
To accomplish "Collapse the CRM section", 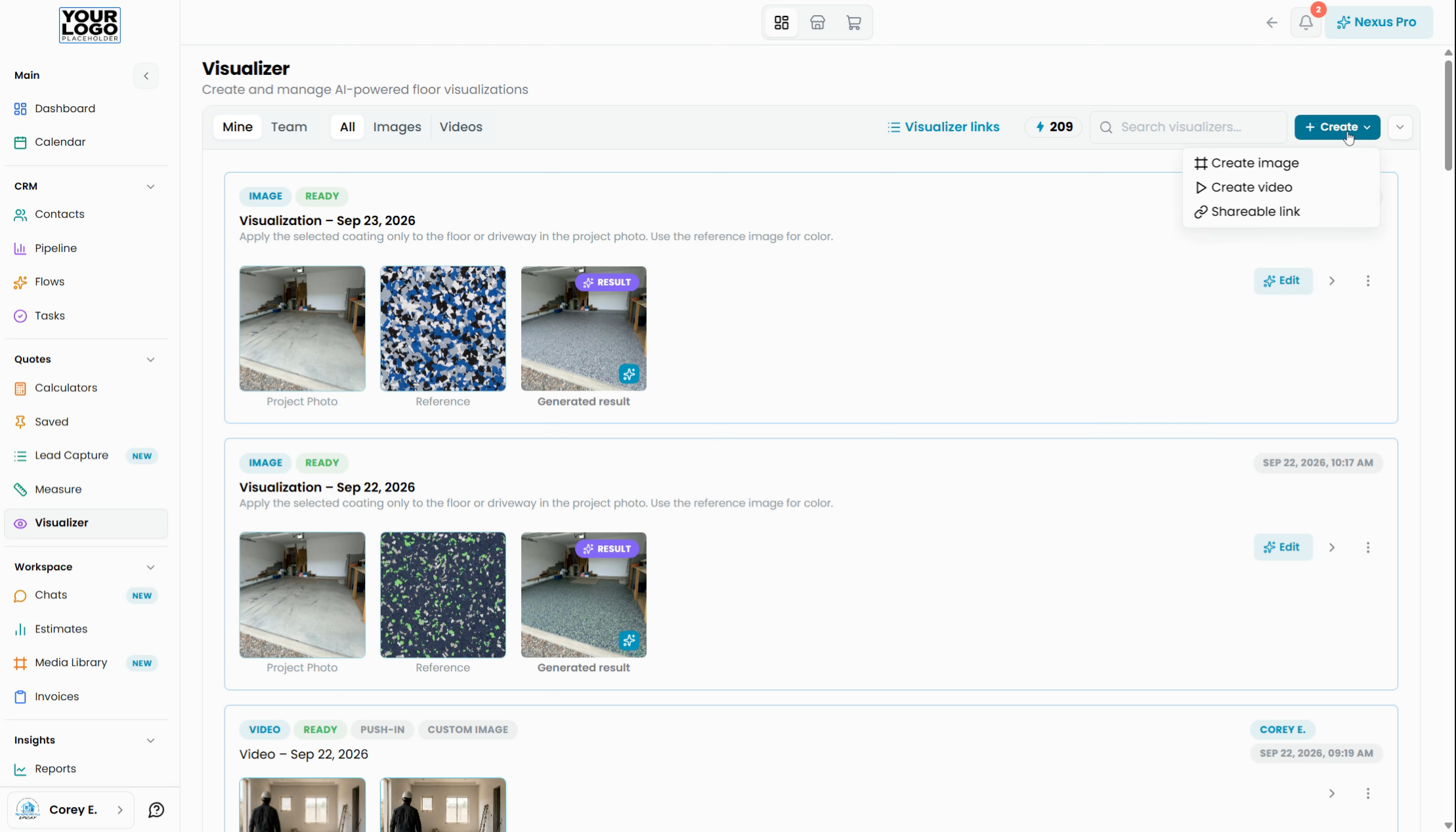I will pos(150,186).
